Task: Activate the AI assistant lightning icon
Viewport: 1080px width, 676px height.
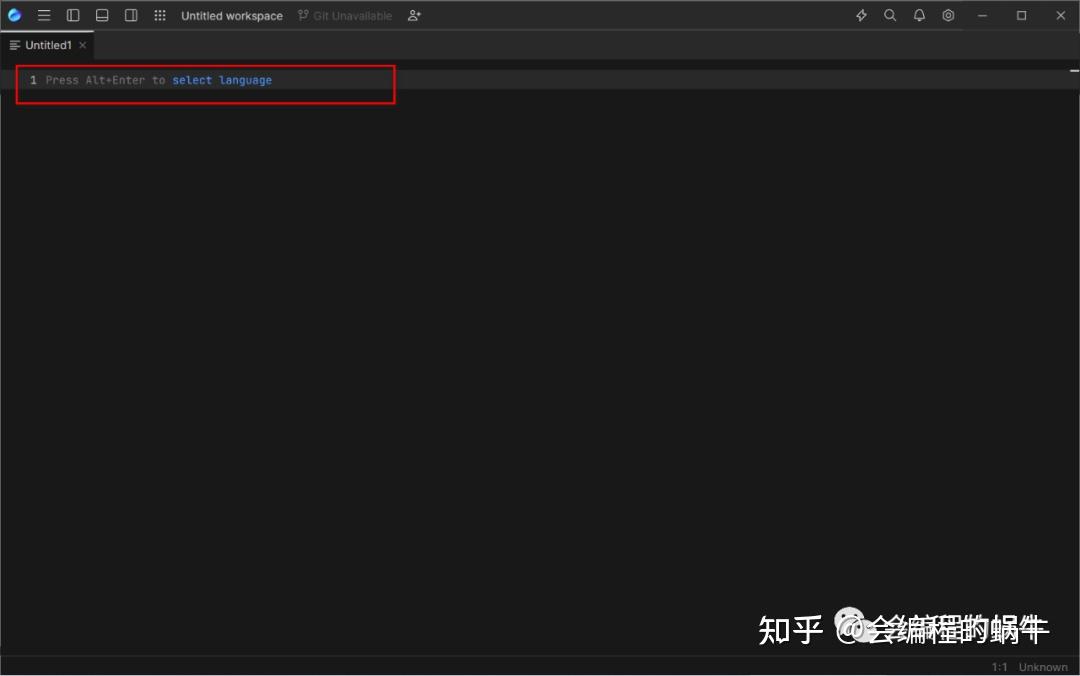Action: pos(860,15)
